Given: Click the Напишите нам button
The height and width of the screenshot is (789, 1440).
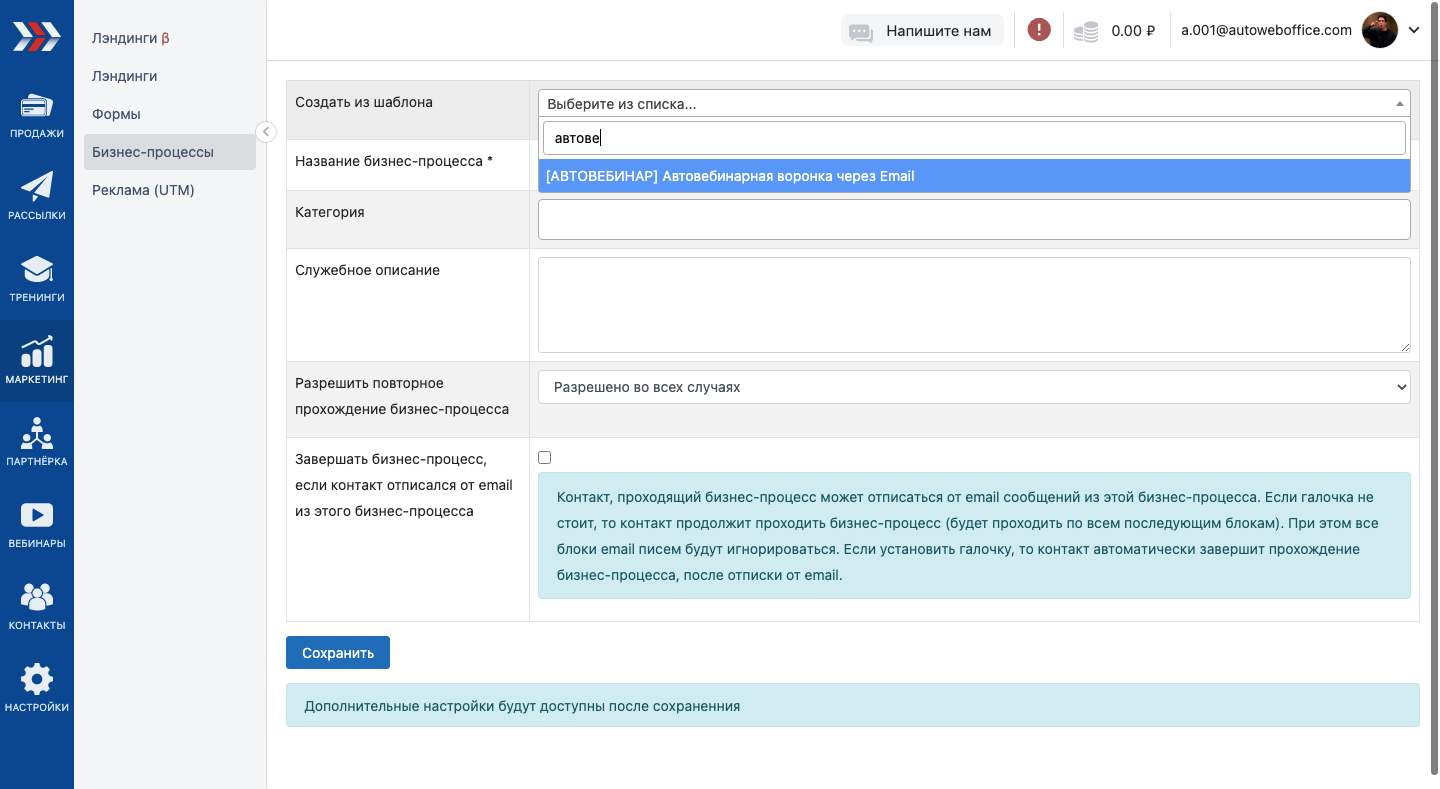Looking at the screenshot, I should pyautogui.click(x=921, y=31).
